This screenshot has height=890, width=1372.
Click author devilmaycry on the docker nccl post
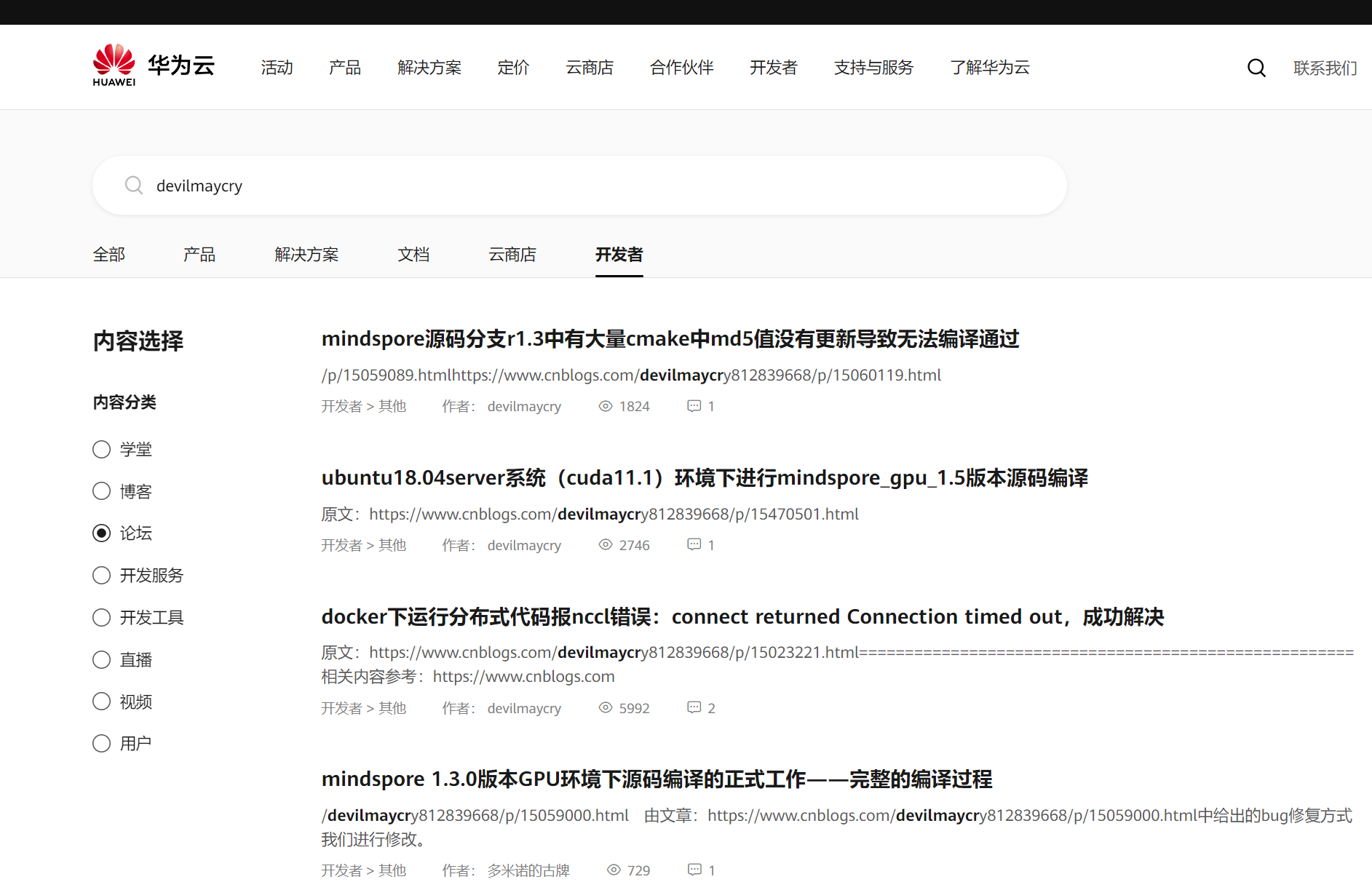[524, 708]
